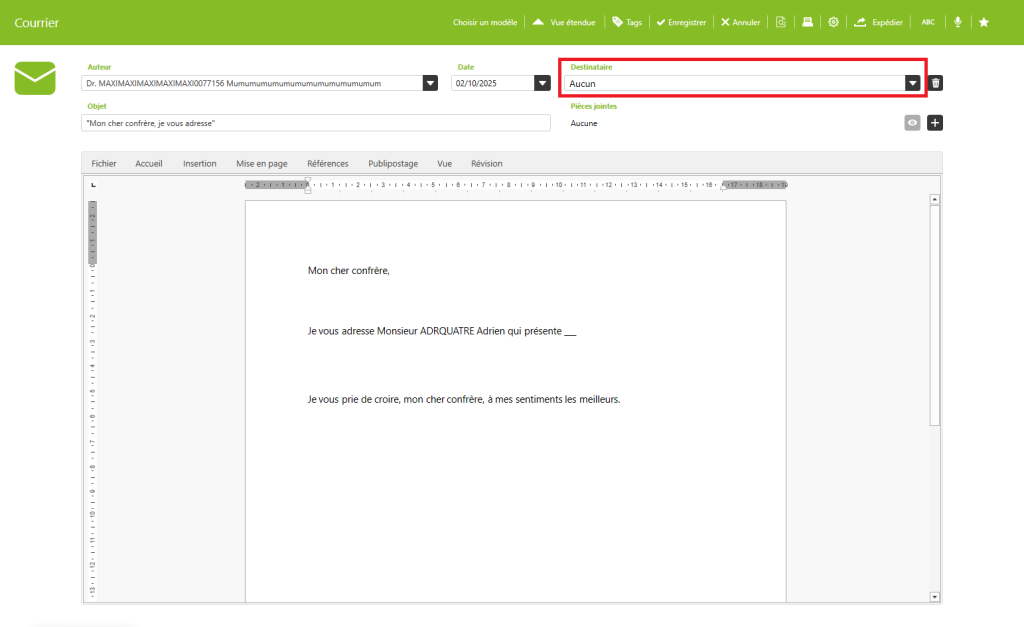
Task: Click Choisir un modèle
Action: coord(485,22)
